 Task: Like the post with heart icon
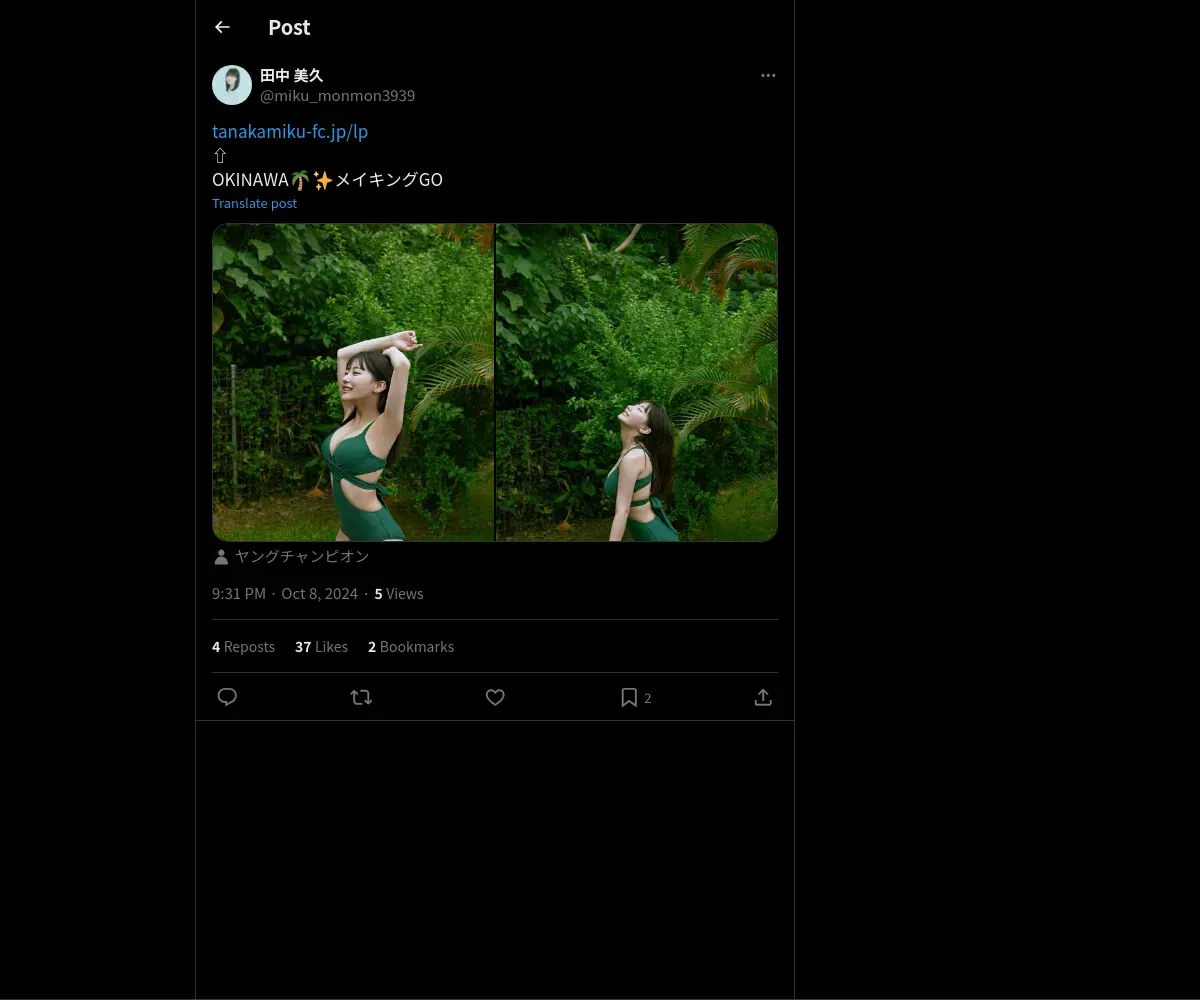(x=495, y=697)
